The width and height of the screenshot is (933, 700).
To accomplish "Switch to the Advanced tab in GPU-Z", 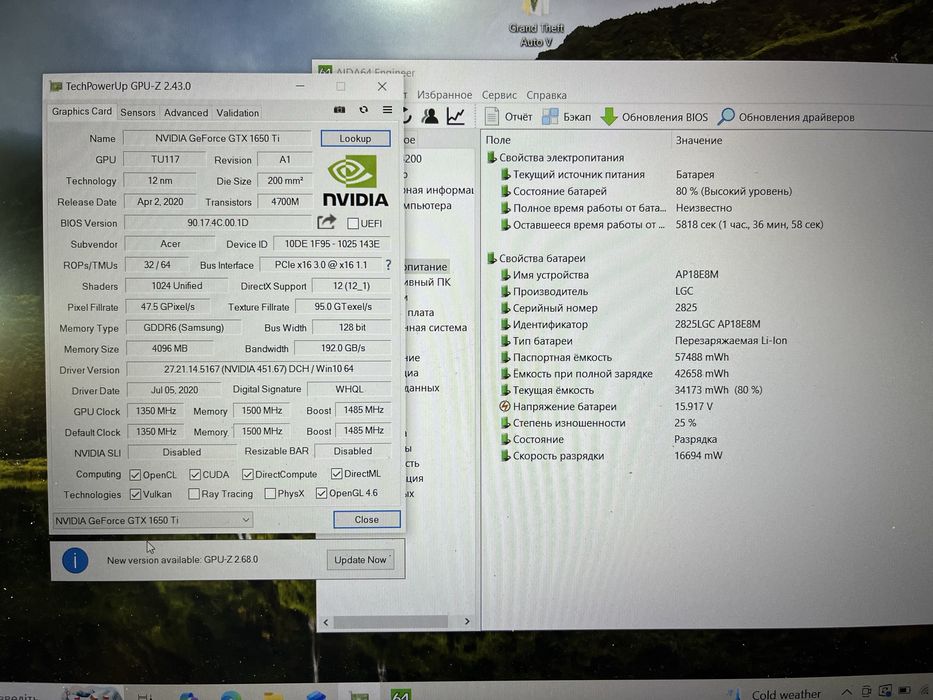I will [x=186, y=112].
